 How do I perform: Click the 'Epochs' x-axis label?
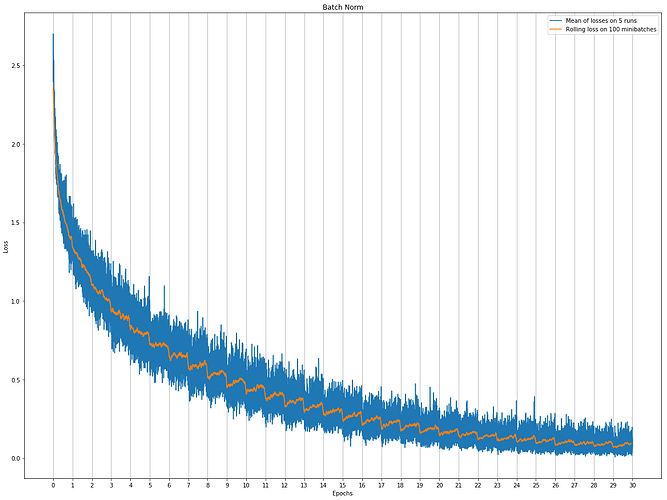point(342,492)
